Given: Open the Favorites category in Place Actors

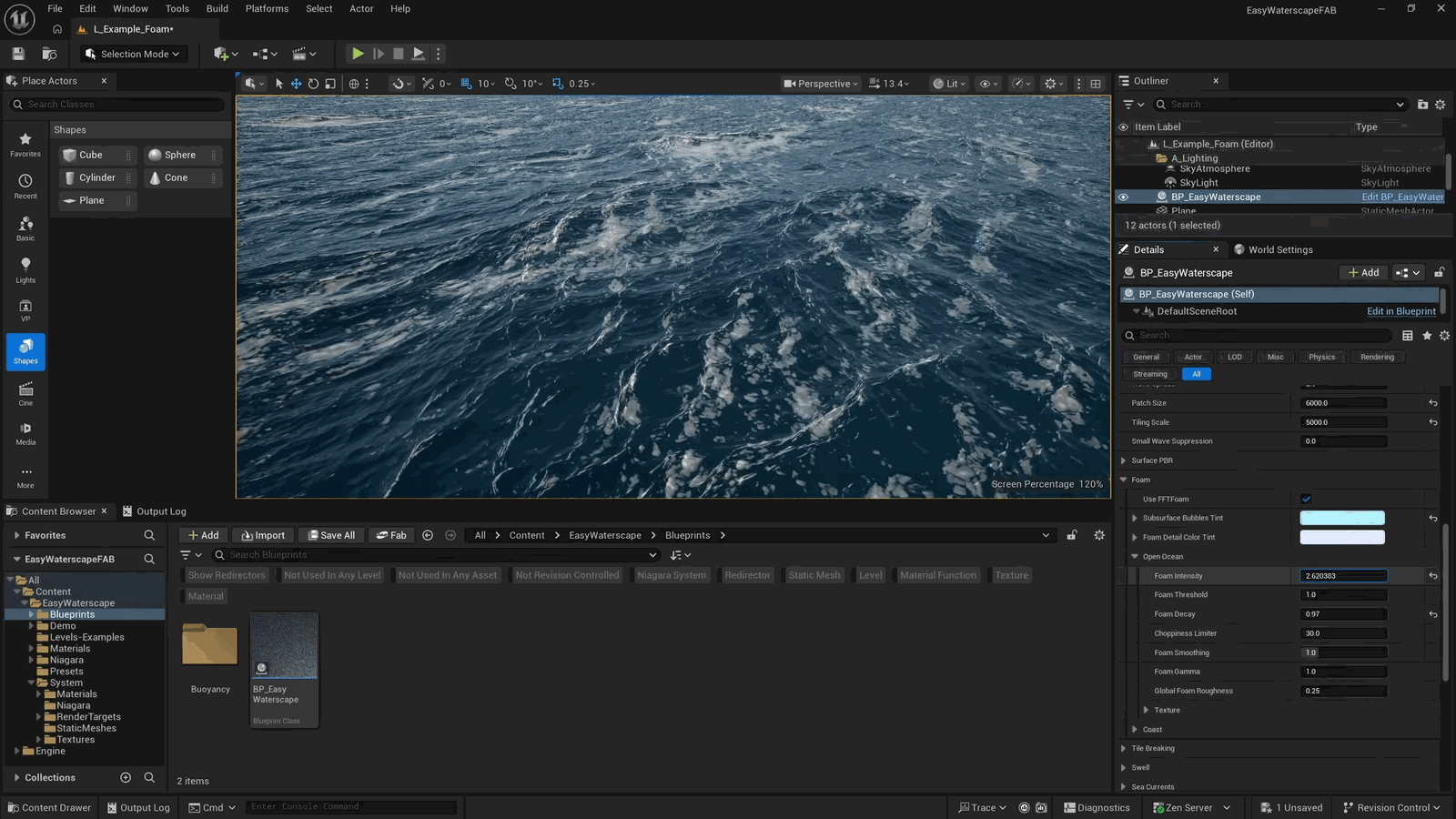Looking at the screenshot, I should (25, 144).
